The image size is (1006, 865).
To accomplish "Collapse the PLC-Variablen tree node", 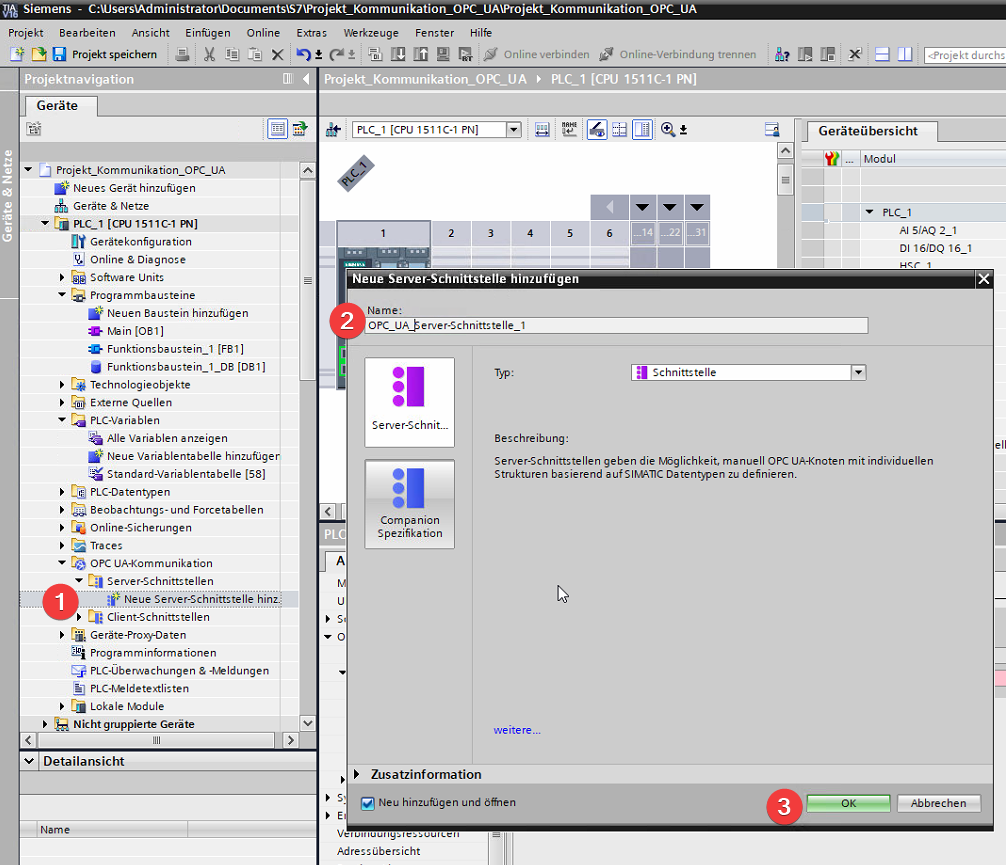I will tap(62, 420).
